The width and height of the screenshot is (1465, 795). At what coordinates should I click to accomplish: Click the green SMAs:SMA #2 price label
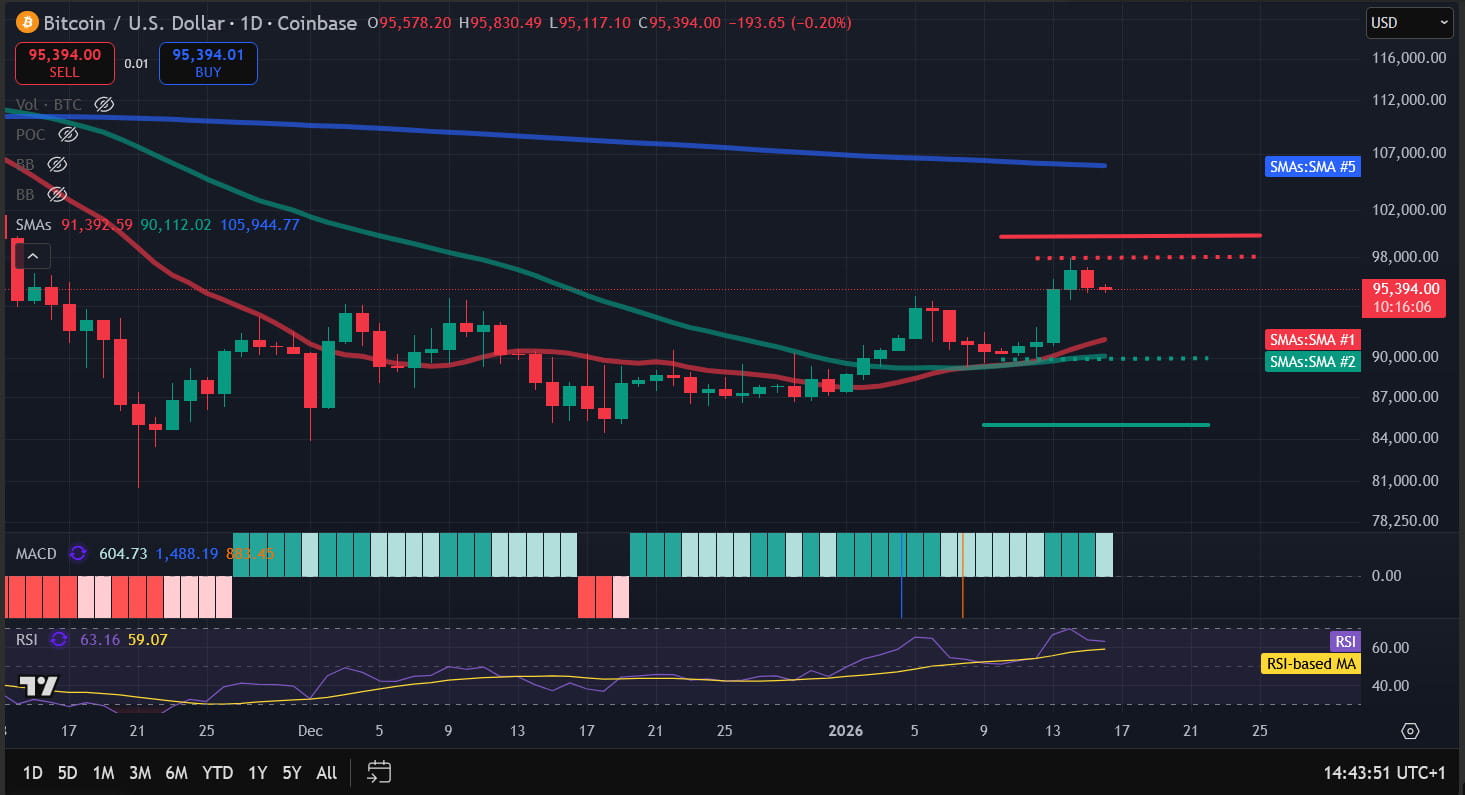pyautogui.click(x=1312, y=362)
